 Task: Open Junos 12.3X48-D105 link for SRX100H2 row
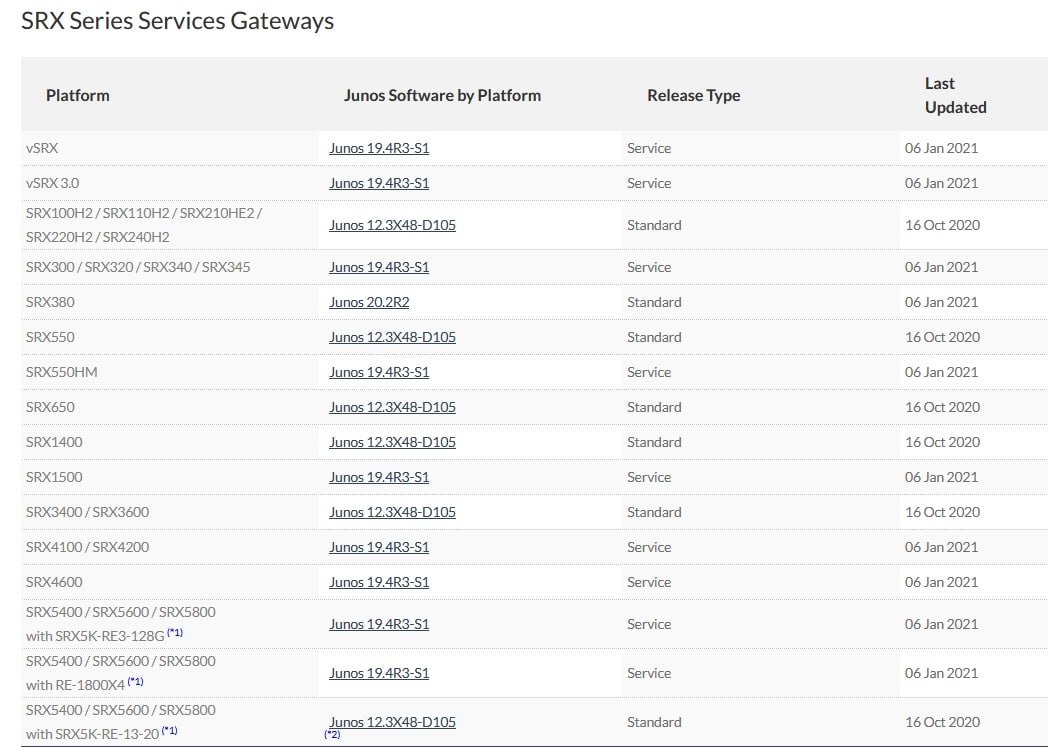(392, 225)
